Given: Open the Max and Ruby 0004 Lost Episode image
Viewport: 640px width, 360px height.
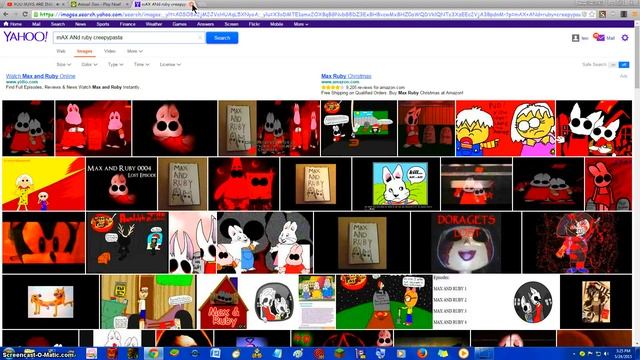Looking at the screenshot, I should pos(121,184).
